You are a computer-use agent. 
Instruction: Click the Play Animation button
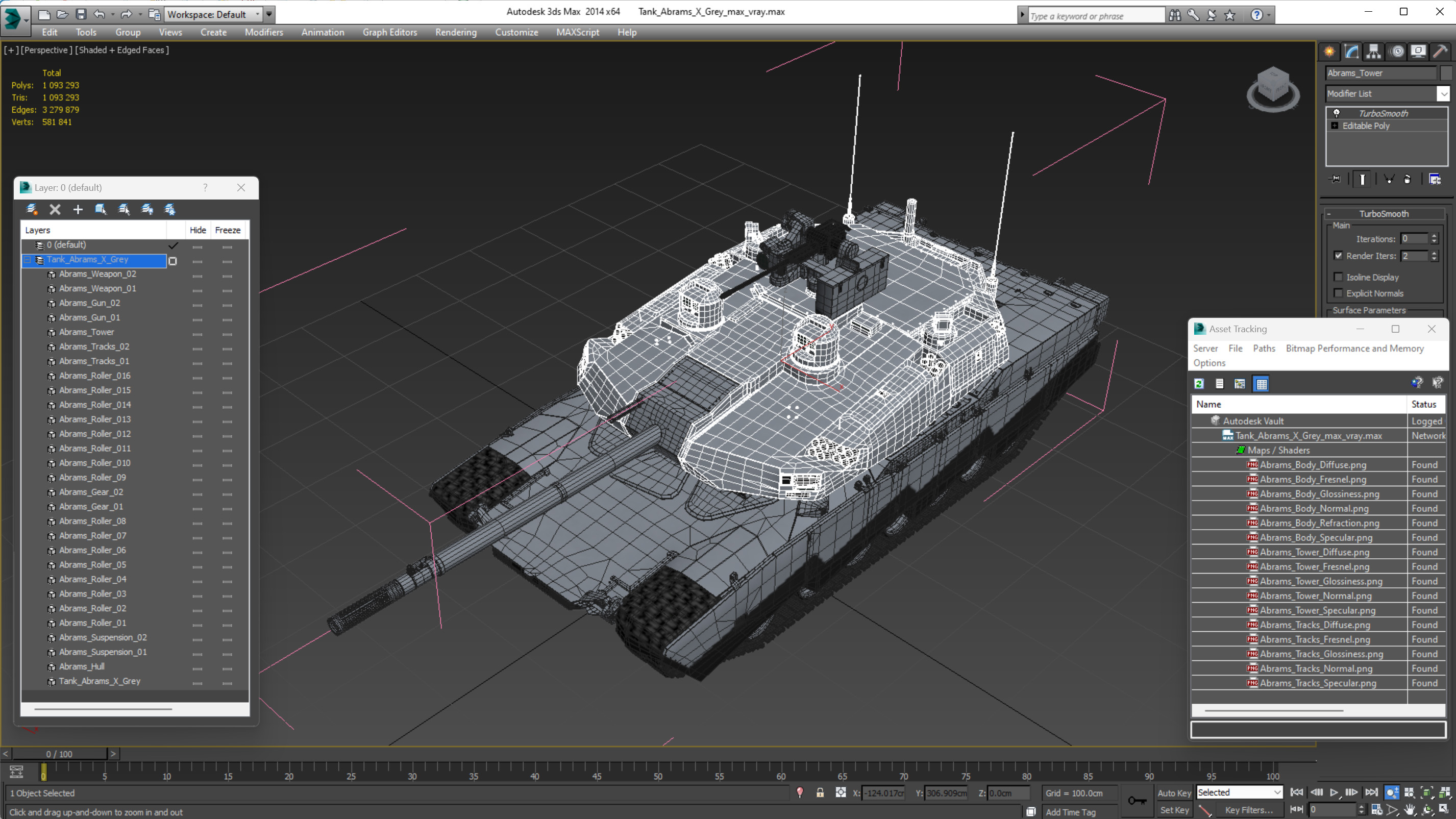(x=1334, y=792)
